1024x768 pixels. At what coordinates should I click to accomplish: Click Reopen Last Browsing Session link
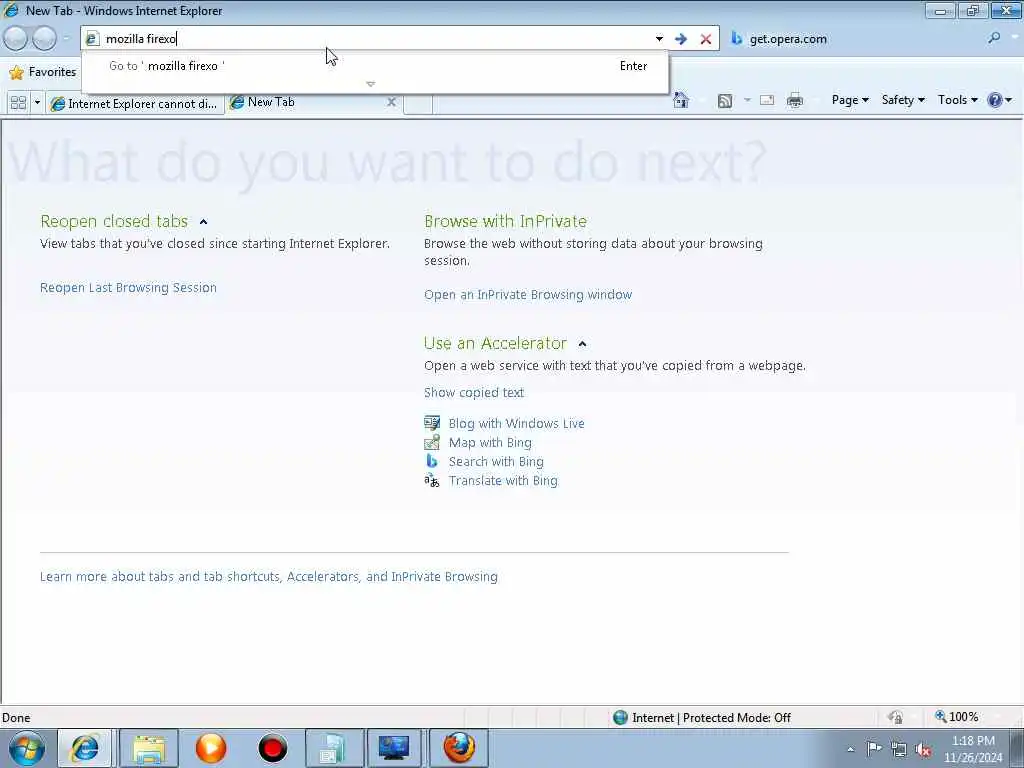tap(128, 287)
